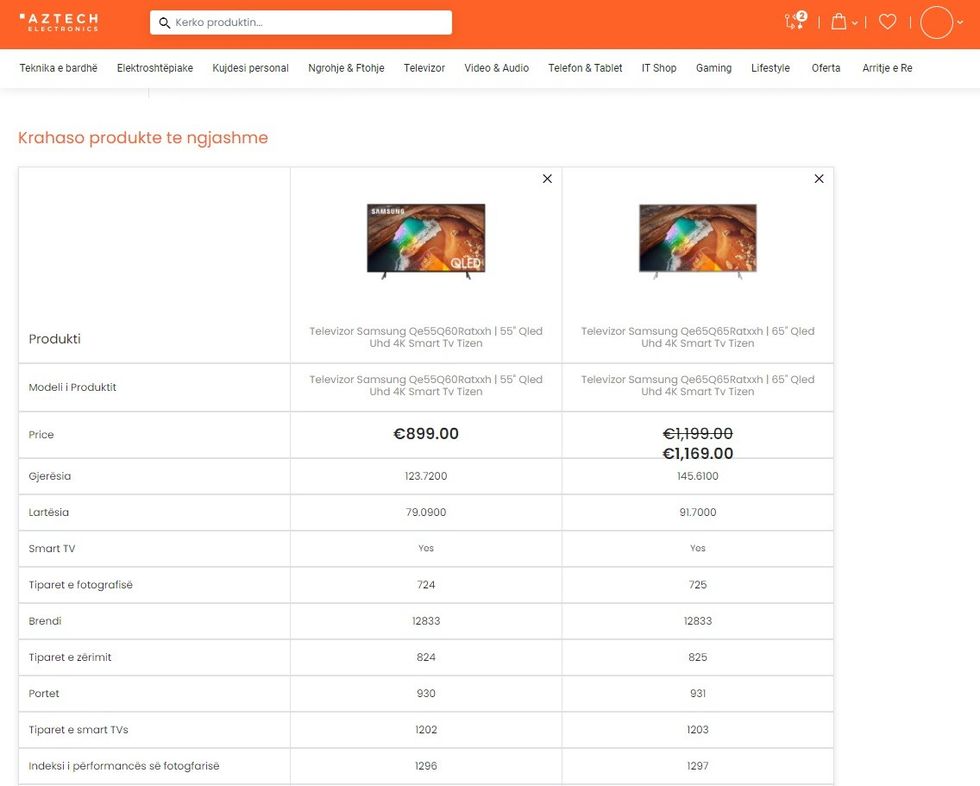Open the Qe55Q60Ratxxh 55" TV product link
The height and width of the screenshot is (786, 980).
[x=426, y=337]
